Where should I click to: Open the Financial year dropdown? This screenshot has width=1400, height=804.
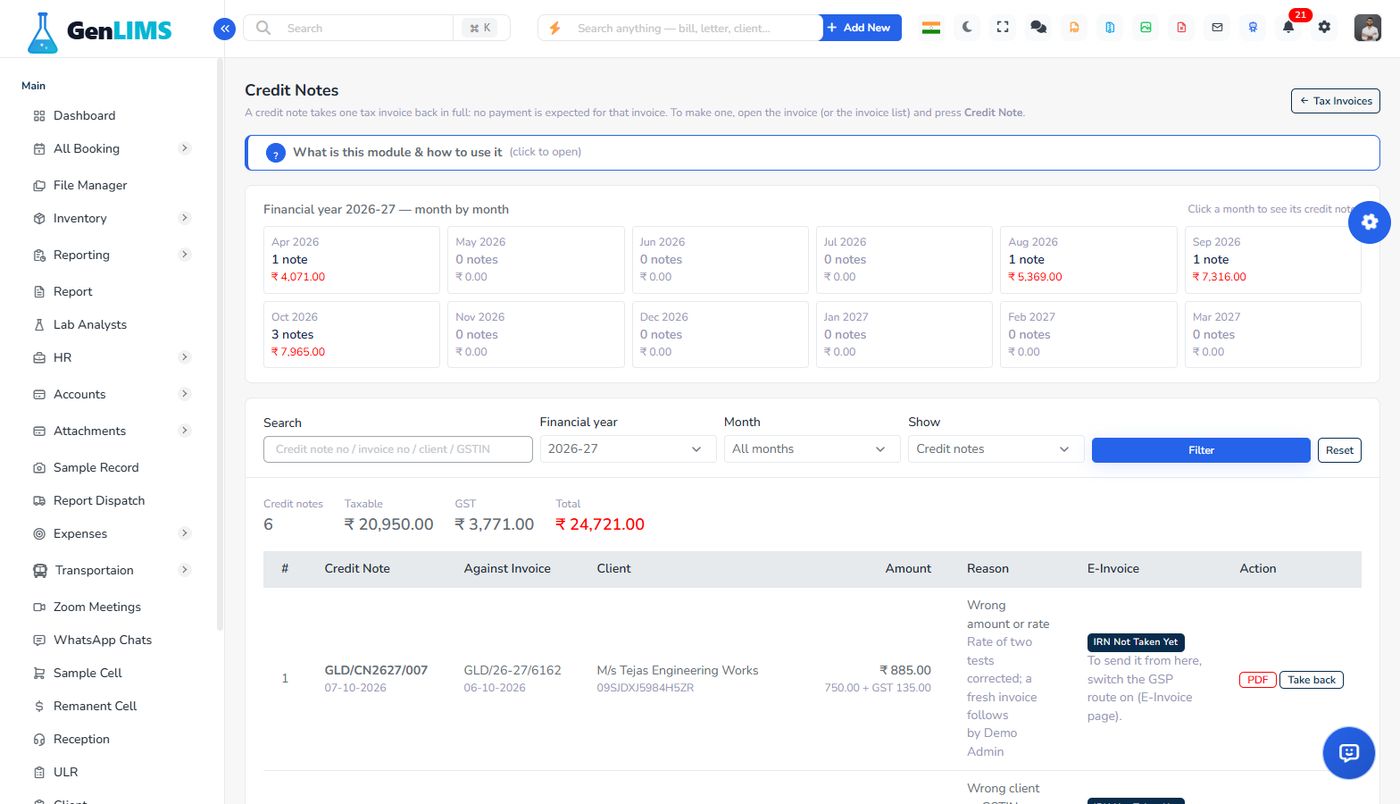(x=626, y=449)
